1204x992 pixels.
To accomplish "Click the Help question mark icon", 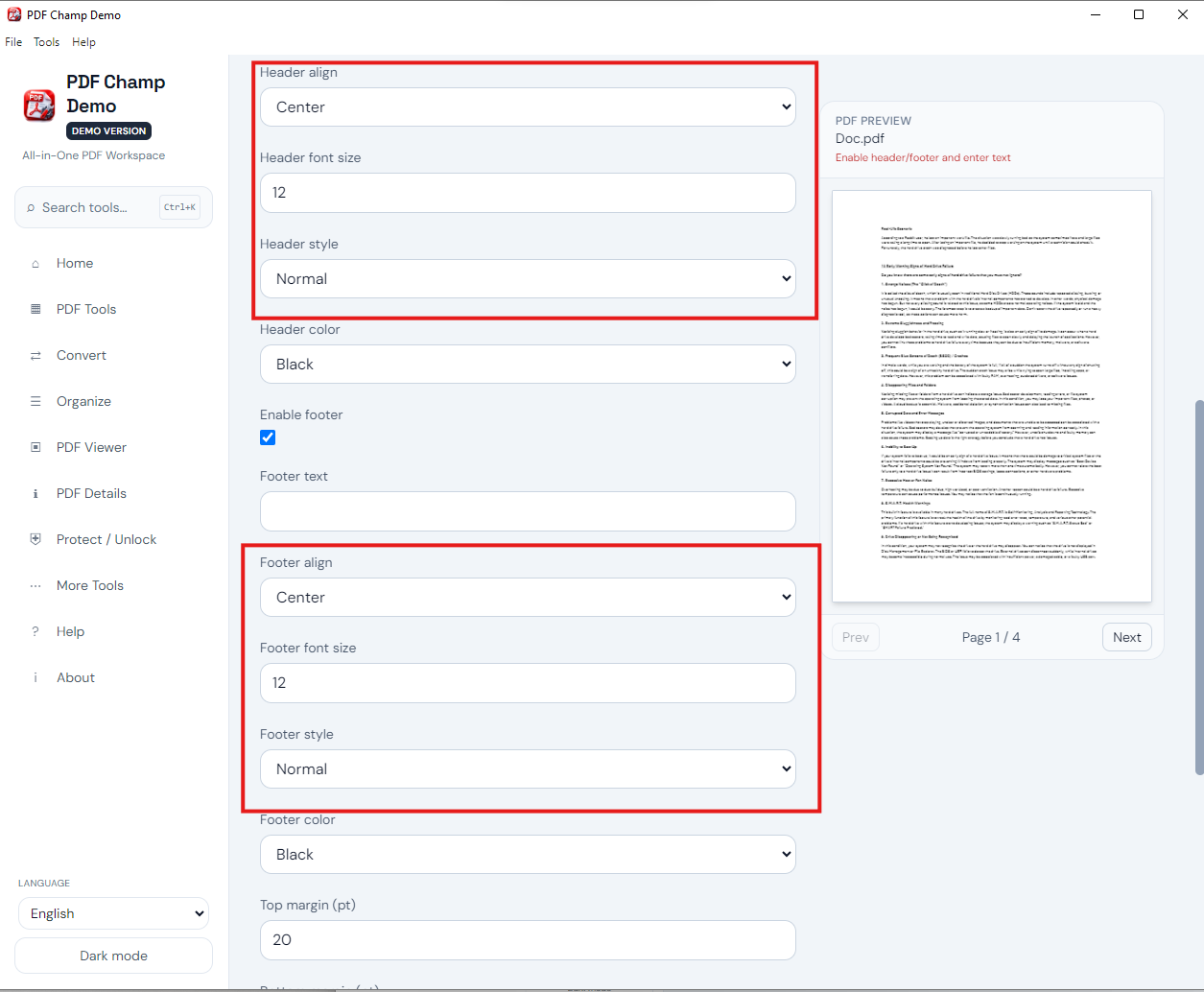I will click(35, 632).
